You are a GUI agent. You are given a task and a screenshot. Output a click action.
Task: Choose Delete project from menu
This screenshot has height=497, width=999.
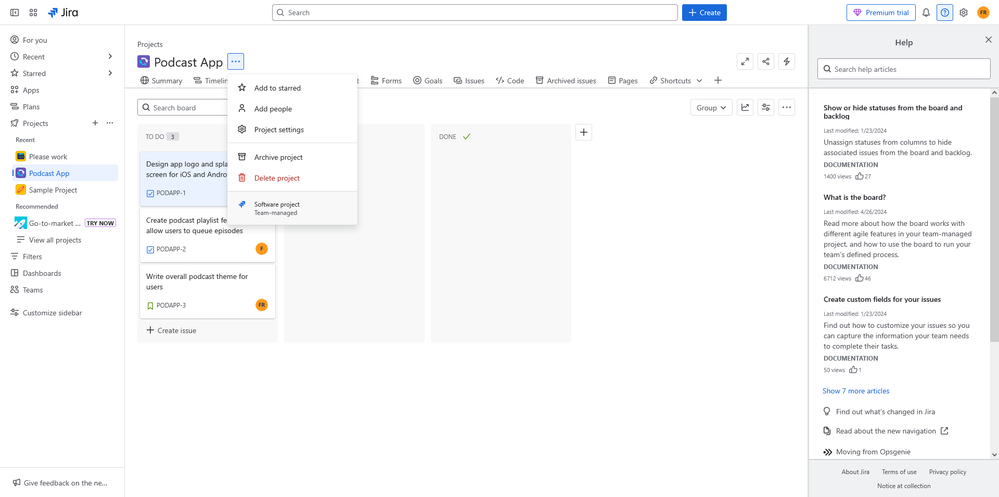pyautogui.click(x=276, y=178)
